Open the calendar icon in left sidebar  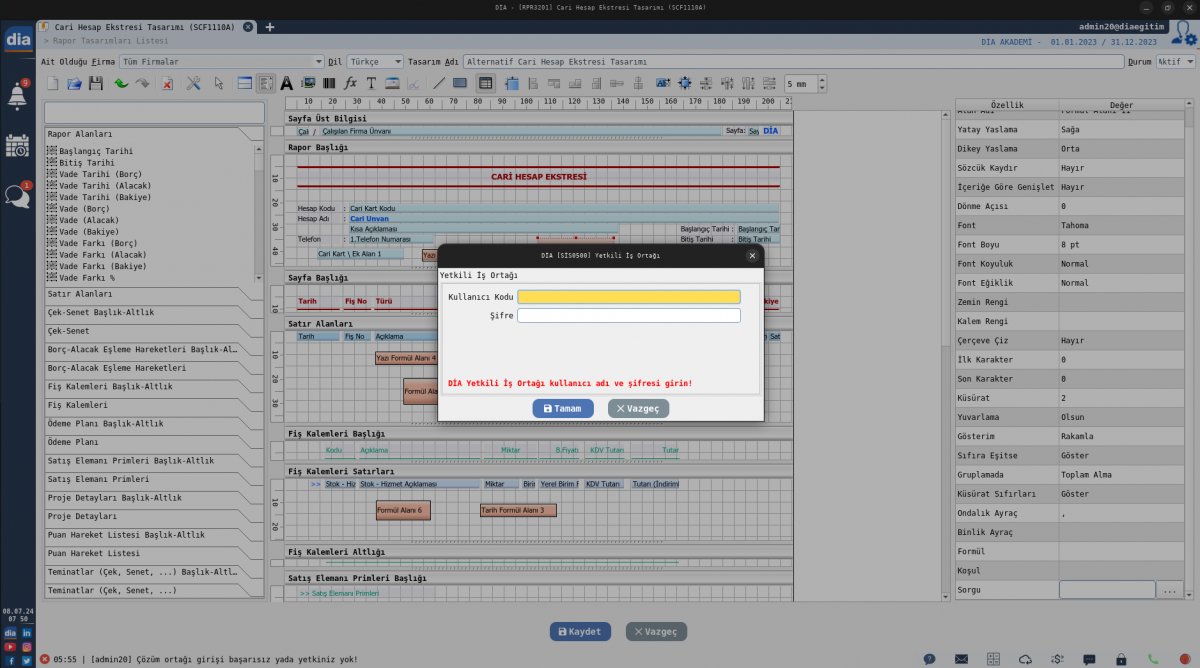point(17,145)
